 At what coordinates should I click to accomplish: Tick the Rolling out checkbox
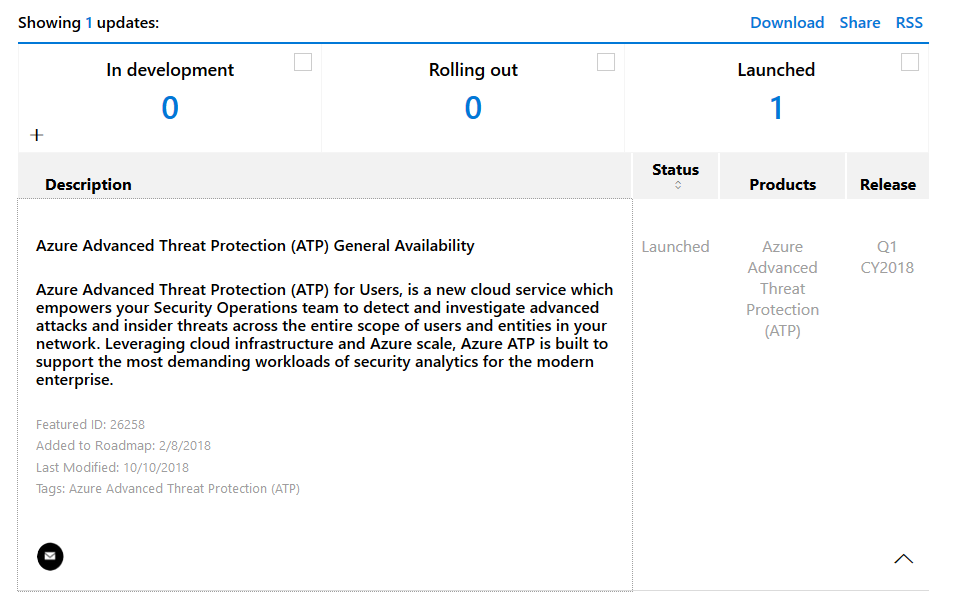click(606, 62)
